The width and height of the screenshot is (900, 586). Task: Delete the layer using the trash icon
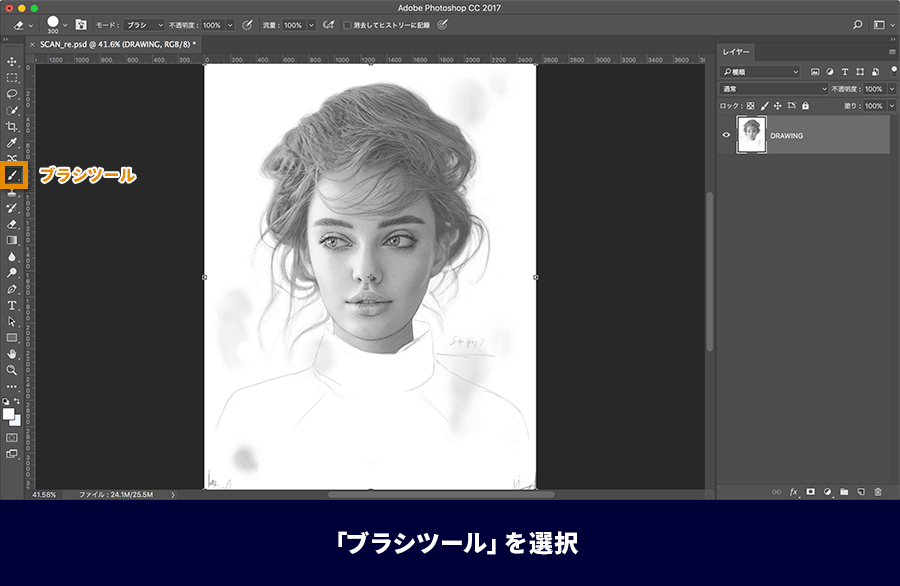[878, 492]
